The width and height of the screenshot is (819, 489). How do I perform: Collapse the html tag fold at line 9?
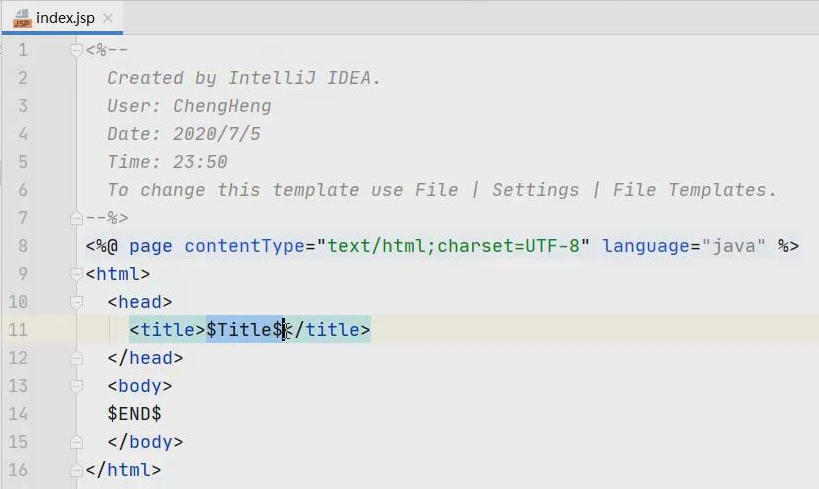pyautogui.click(x=75, y=273)
